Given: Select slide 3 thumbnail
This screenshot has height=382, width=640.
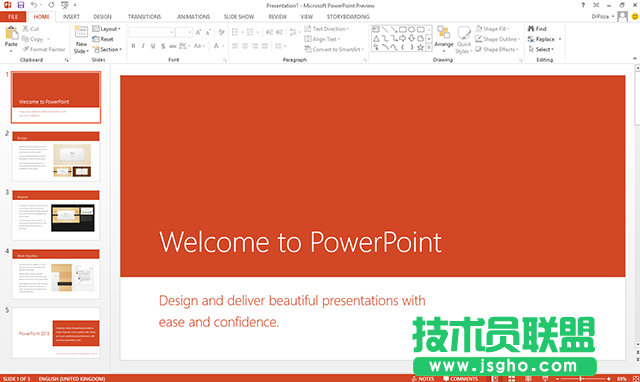Looking at the screenshot, I should [x=56, y=215].
